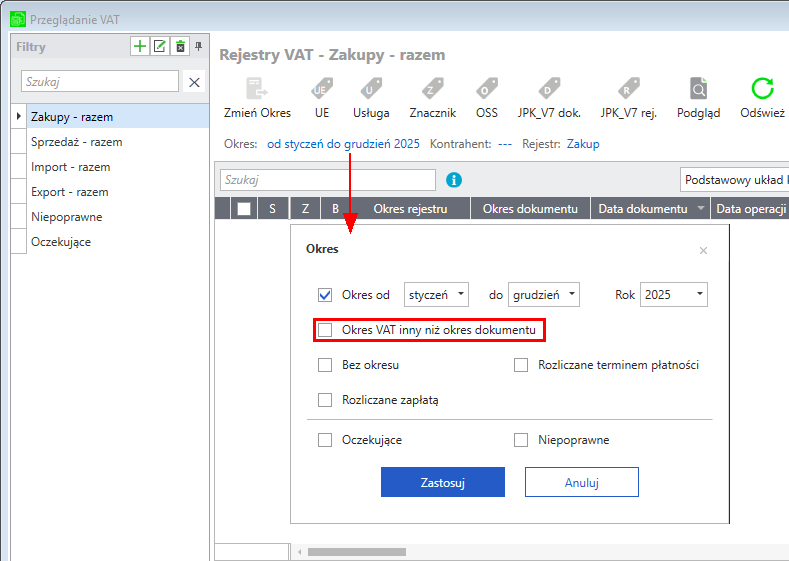Select Sprzedaż - razem filter

pyautogui.click(x=77, y=142)
